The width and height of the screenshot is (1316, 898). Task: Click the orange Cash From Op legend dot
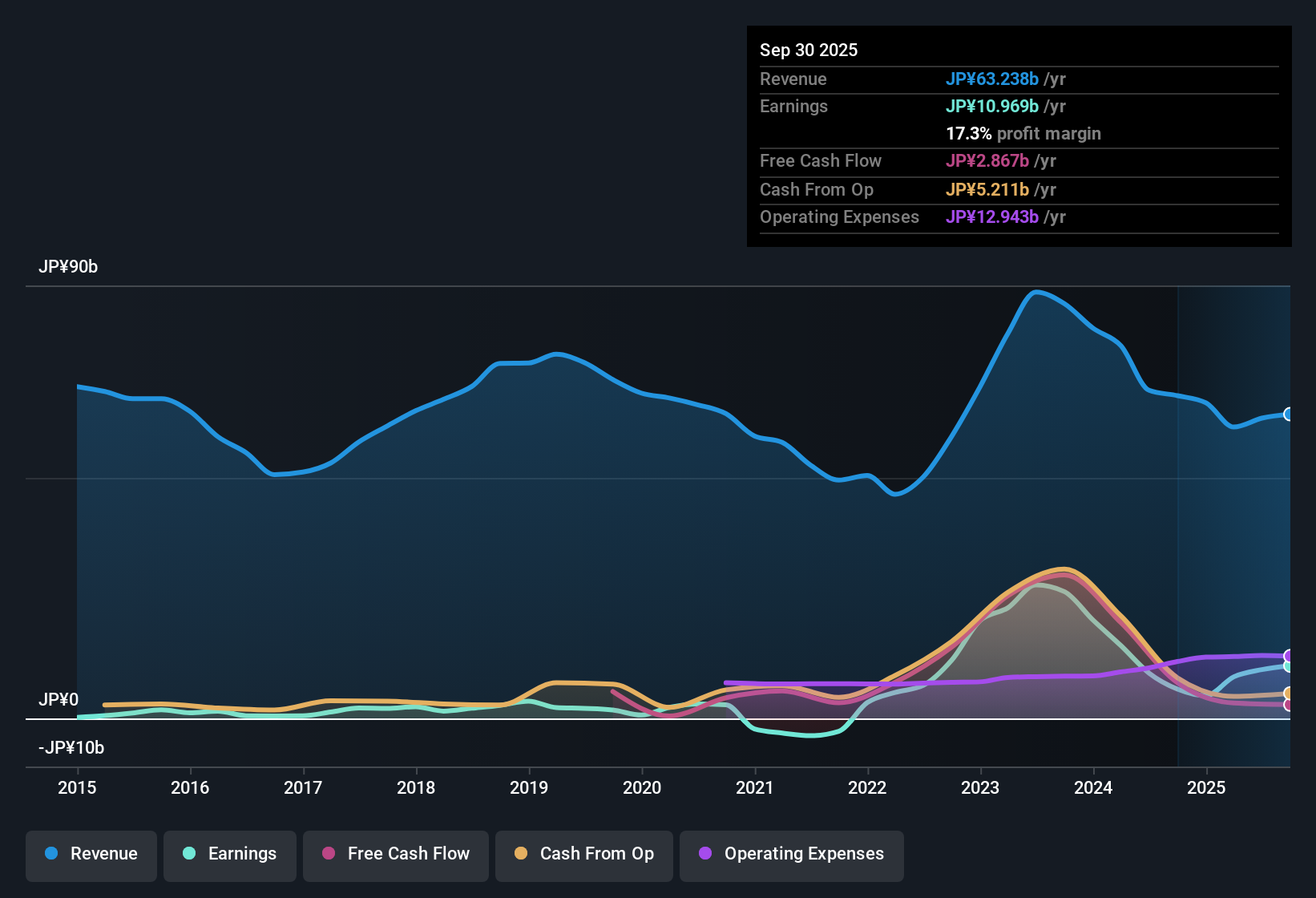click(521, 854)
